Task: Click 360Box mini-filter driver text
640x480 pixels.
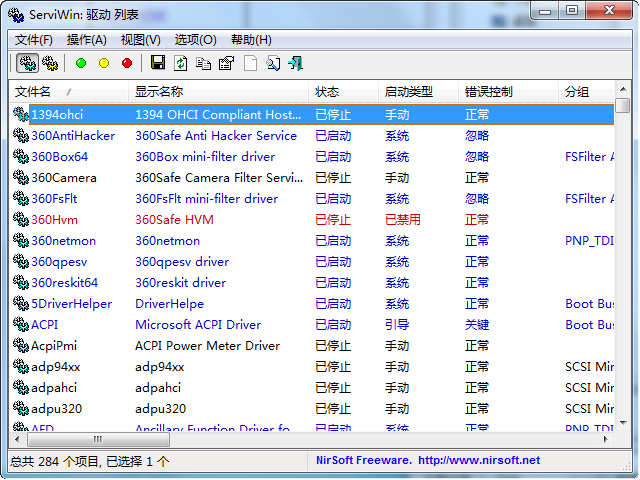Action: pyautogui.click(x=205, y=157)
